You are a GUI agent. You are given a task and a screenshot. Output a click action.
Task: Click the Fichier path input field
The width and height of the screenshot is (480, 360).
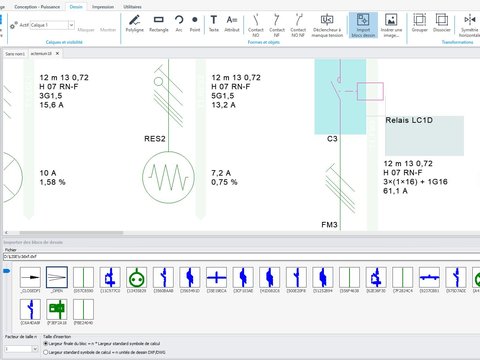[241, 257]
